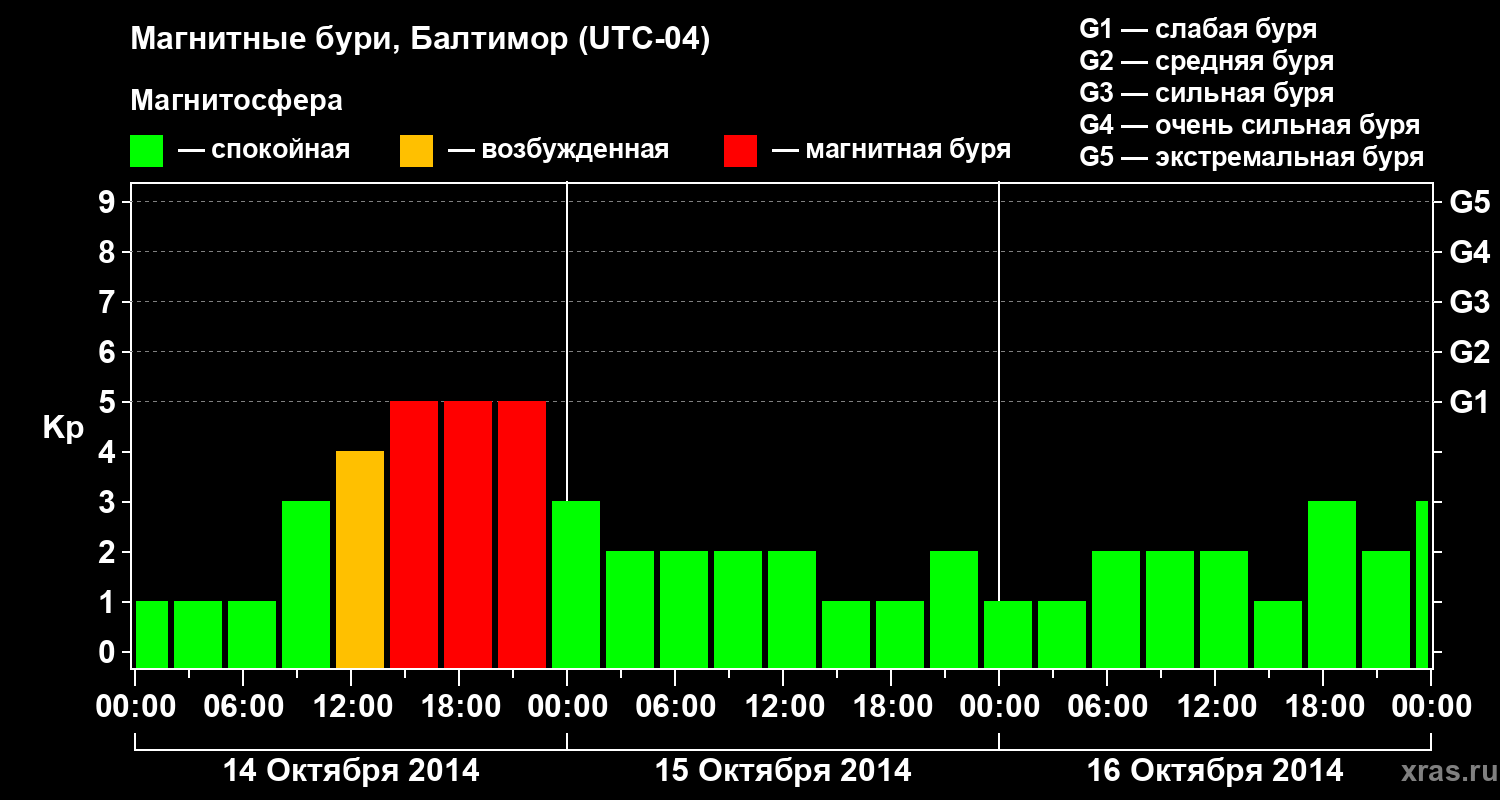Click the tall green Kp 3 bar on 16 October evening
The width and height of the screenshot is (1500, 800).
1332,584
